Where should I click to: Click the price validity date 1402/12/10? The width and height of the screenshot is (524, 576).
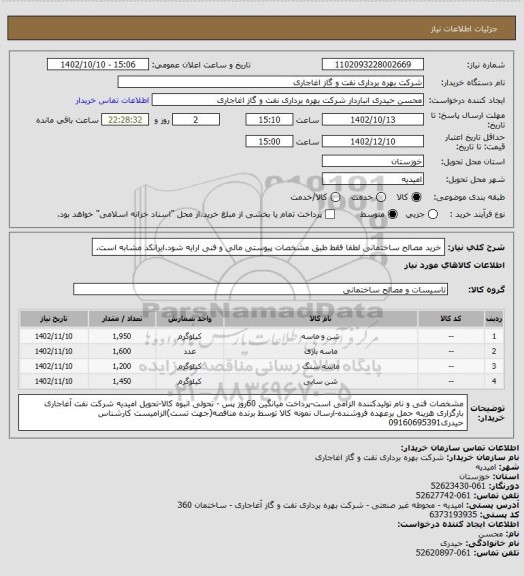(x=373, y=141)
